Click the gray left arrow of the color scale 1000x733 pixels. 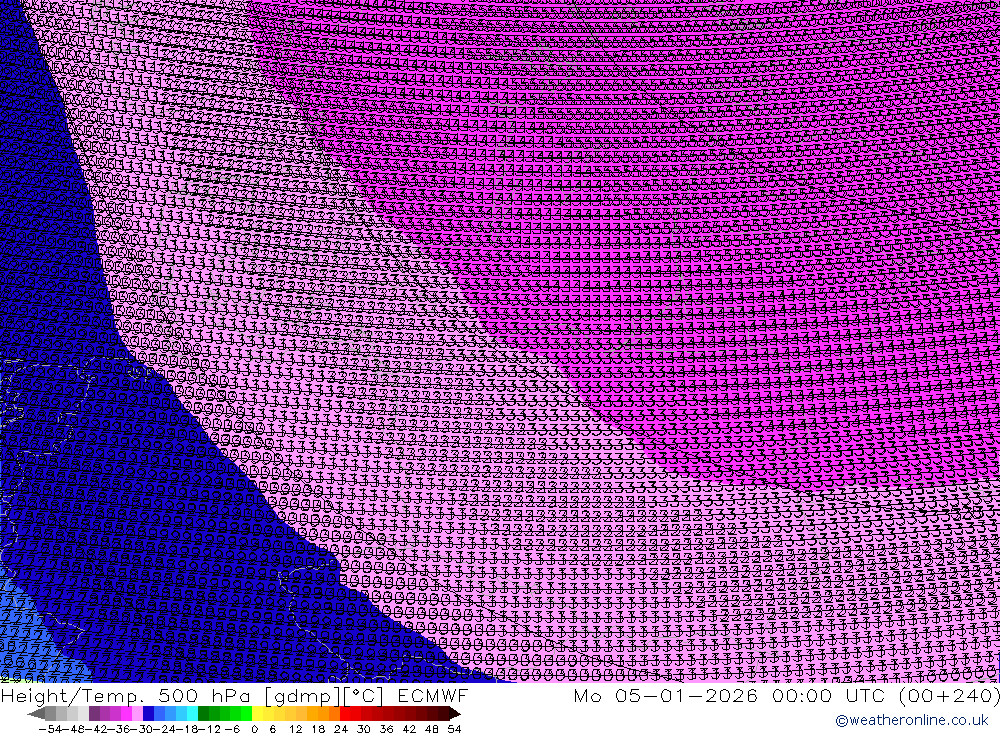coord(36,714)
